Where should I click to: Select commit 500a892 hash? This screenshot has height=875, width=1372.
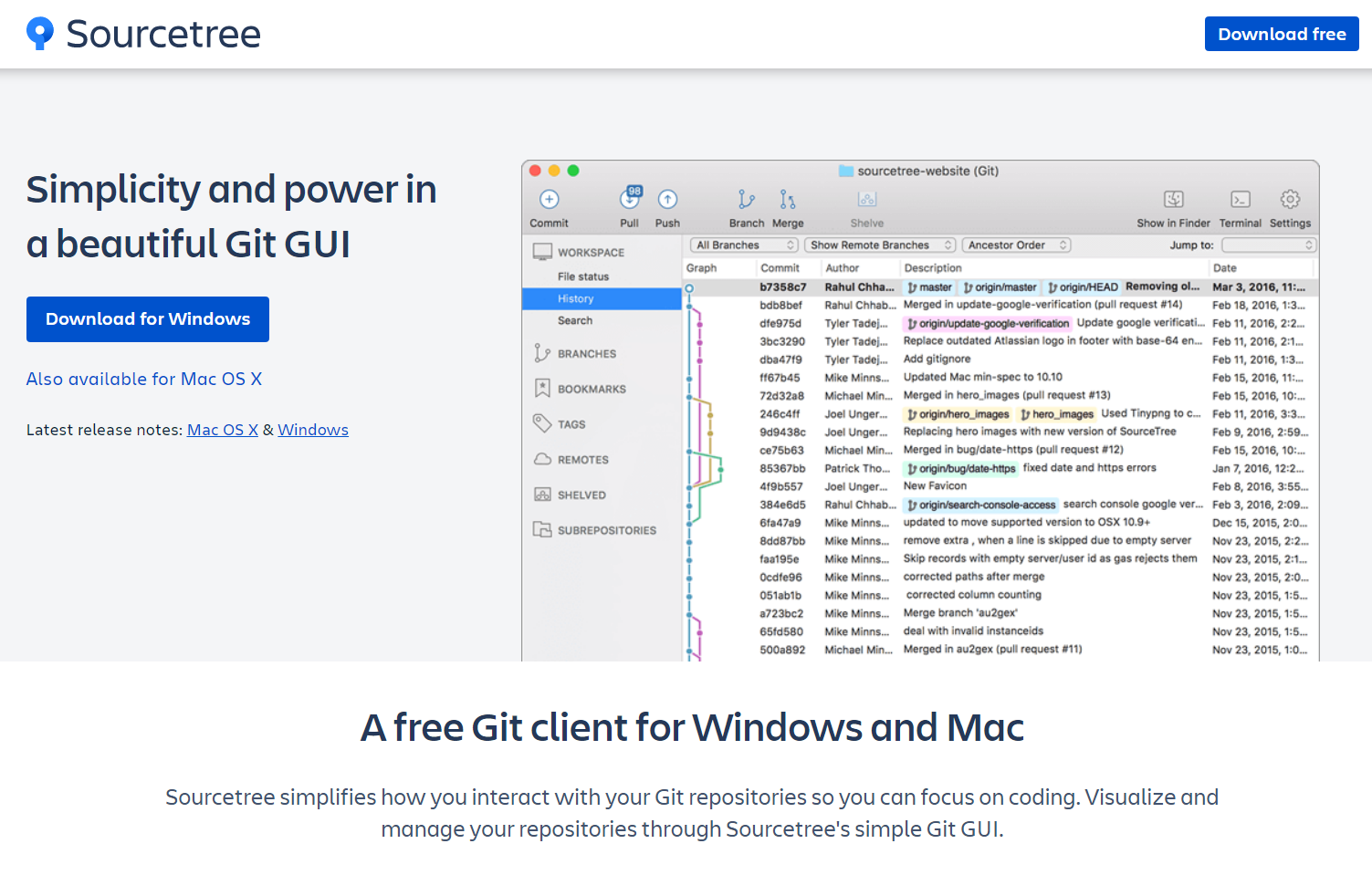782,650
